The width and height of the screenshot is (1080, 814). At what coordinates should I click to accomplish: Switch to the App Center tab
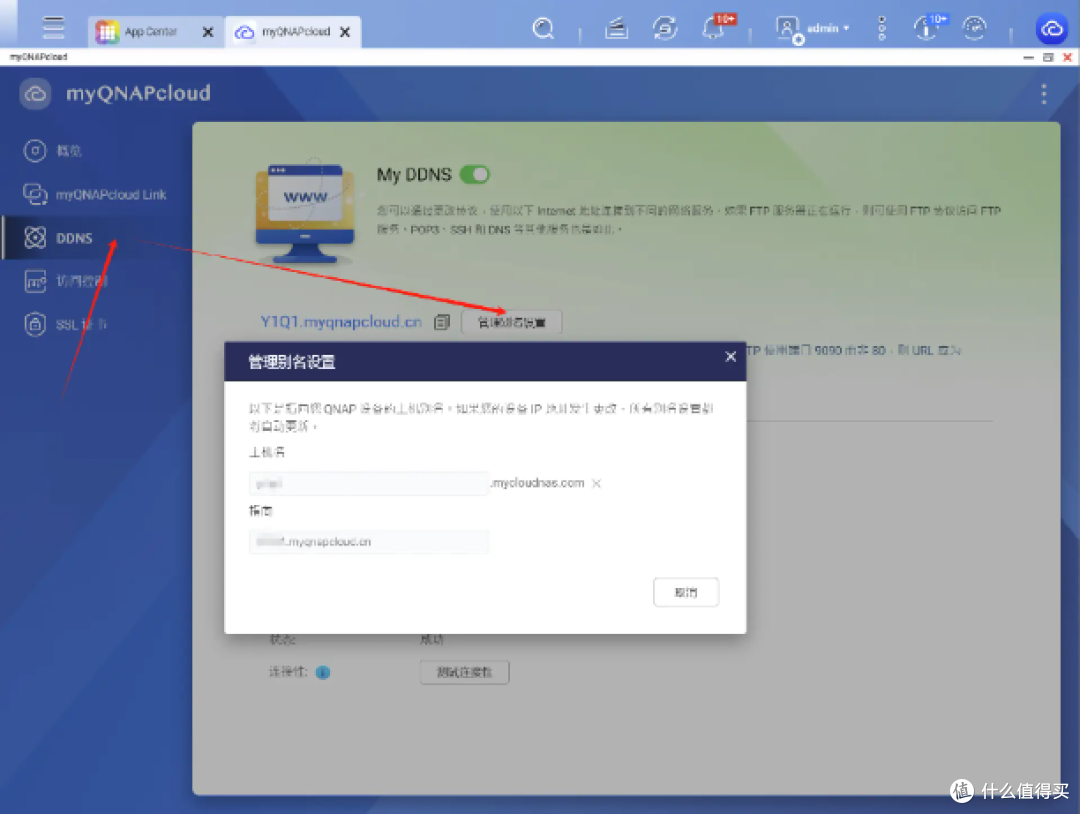(x=156, y=32)
